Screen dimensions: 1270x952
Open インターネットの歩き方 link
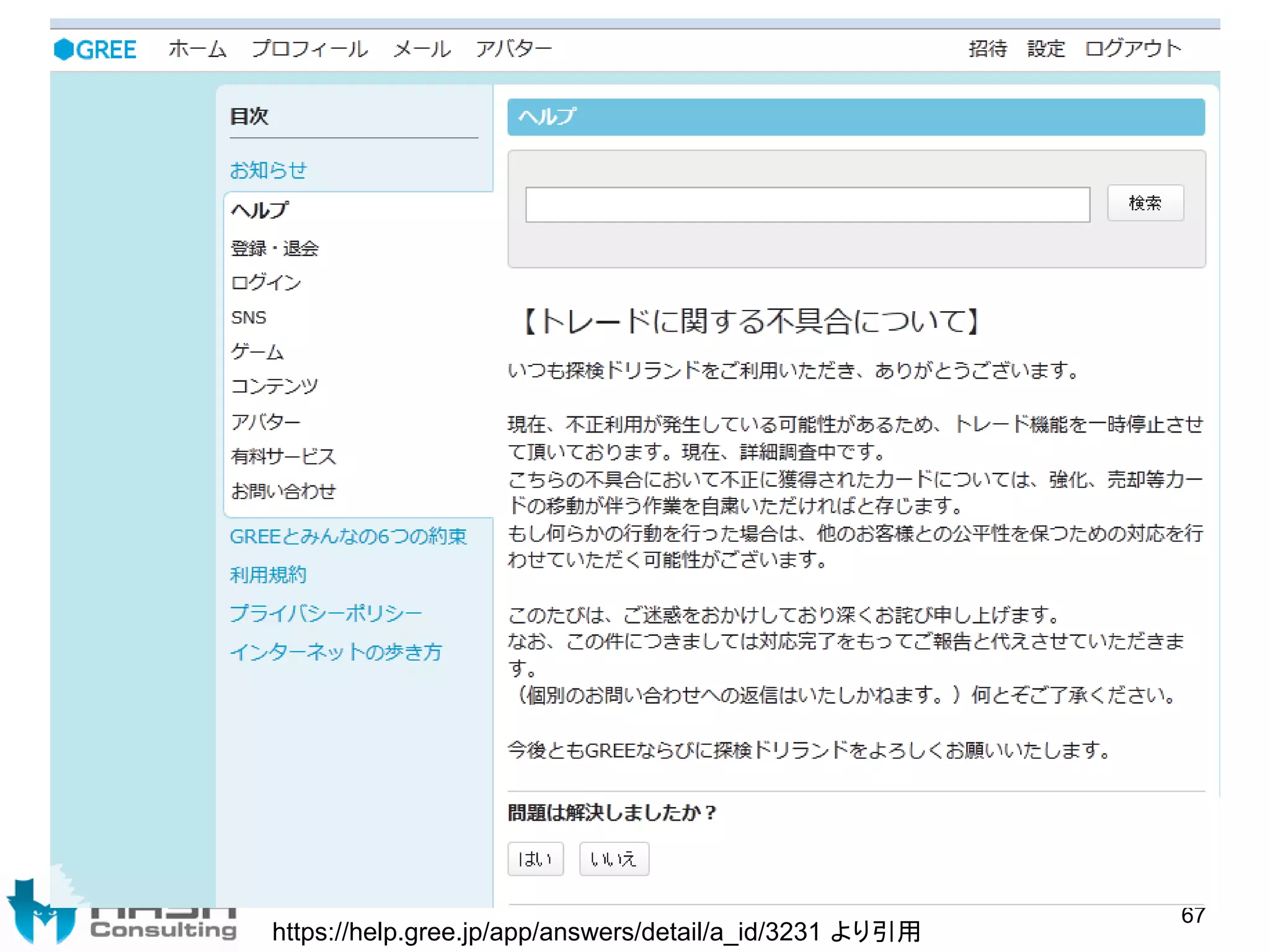(335, 652)
